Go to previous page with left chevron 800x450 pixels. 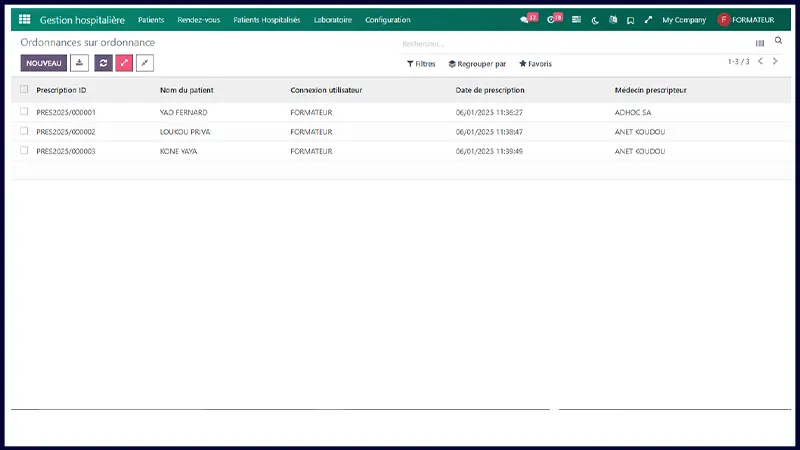[760, 61]
